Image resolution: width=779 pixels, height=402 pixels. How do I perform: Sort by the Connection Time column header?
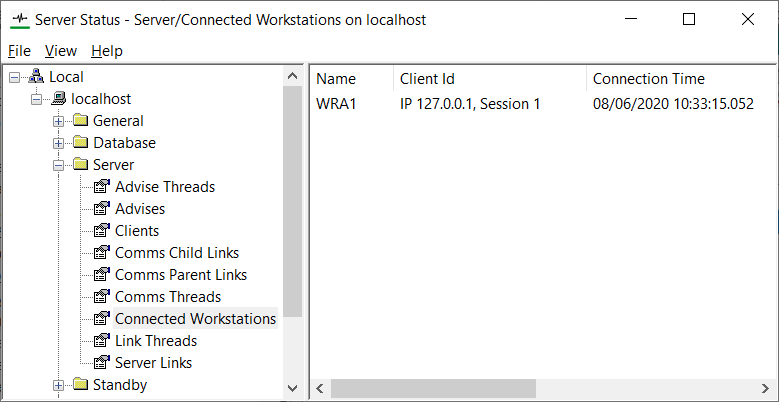(649, 79)
